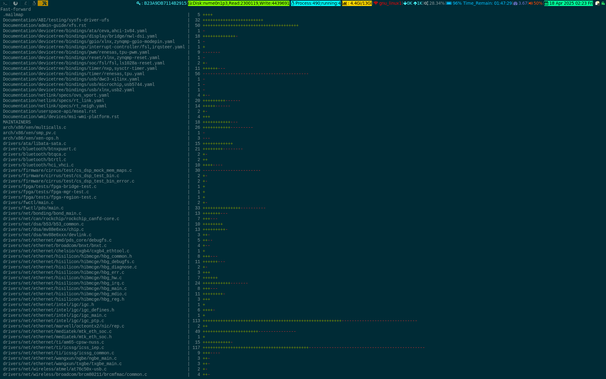The height and width of the screenshot is (379, 606).
Task: Click the timer/renesas,tpu.yaml line
Action: [x=74, y=74]
